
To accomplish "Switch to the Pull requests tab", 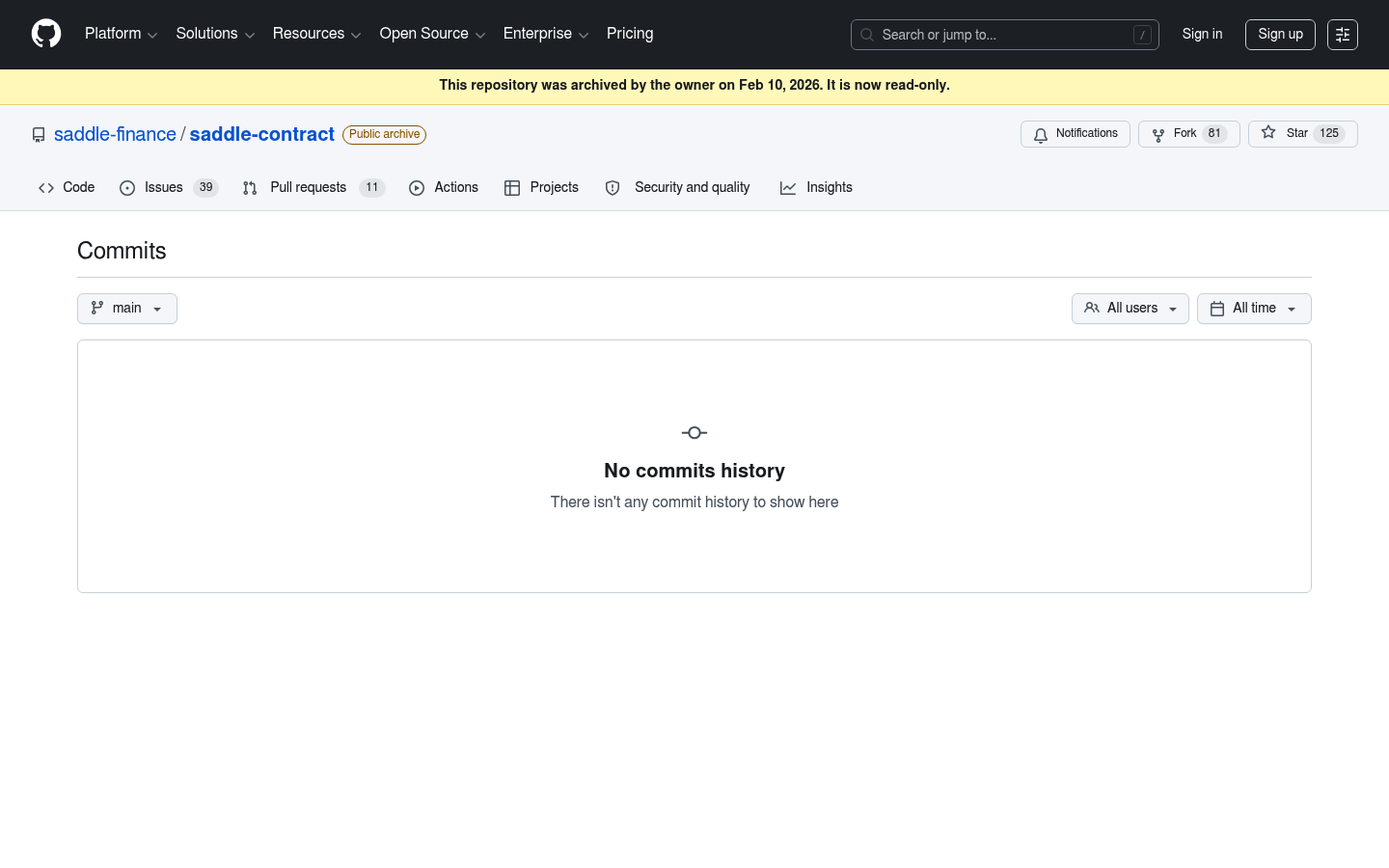I will pyautogui.click(x=313, y=188).
